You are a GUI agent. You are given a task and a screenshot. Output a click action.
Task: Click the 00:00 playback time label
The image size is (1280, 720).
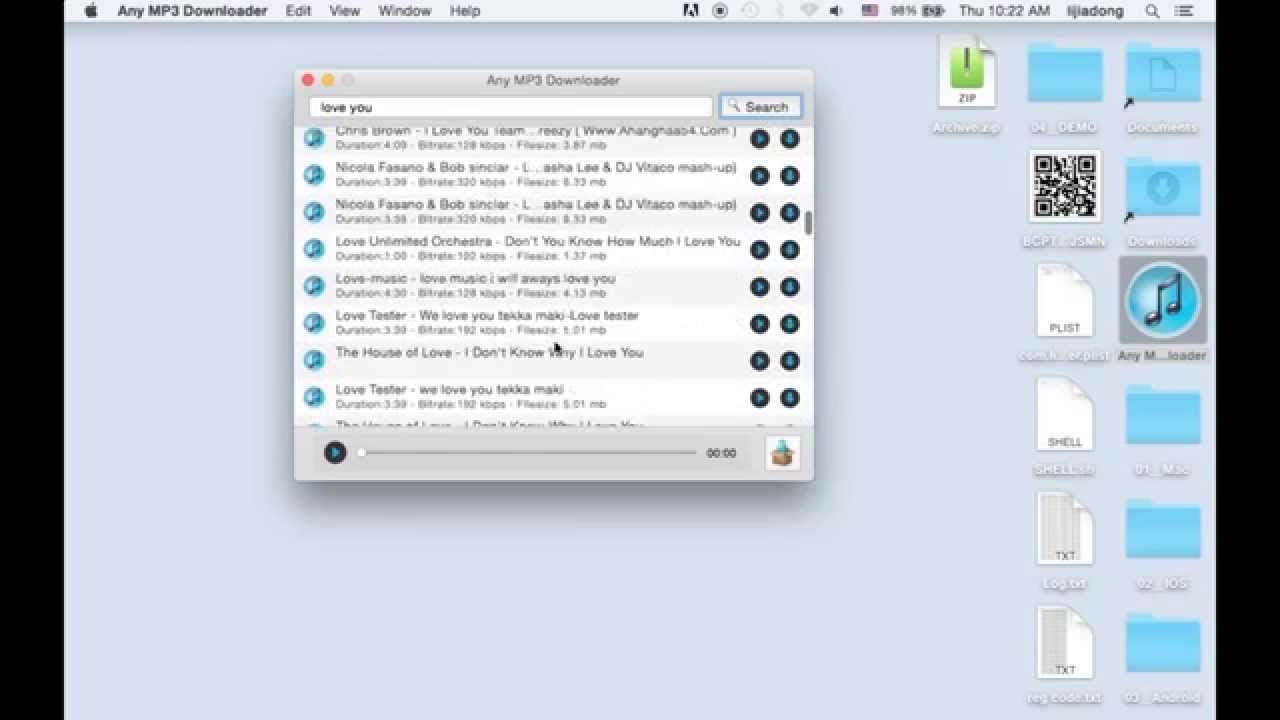click(721, 453)
